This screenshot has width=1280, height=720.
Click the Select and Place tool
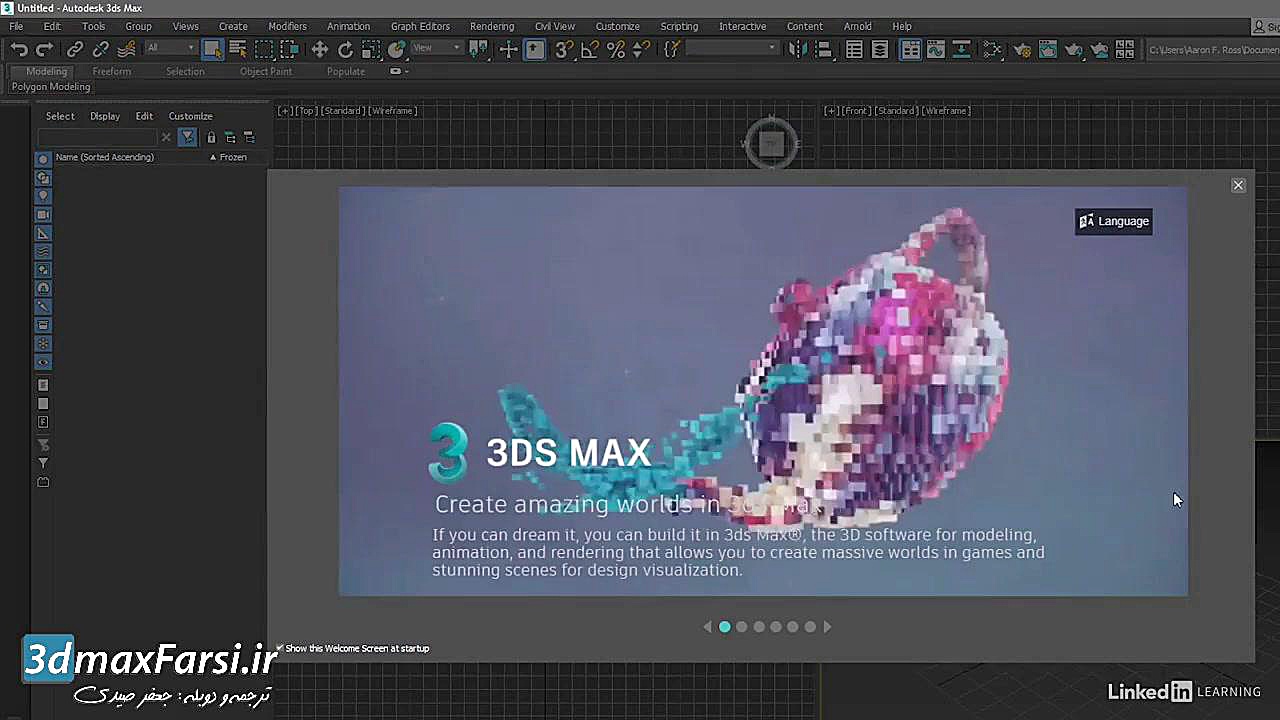[397, 49]
